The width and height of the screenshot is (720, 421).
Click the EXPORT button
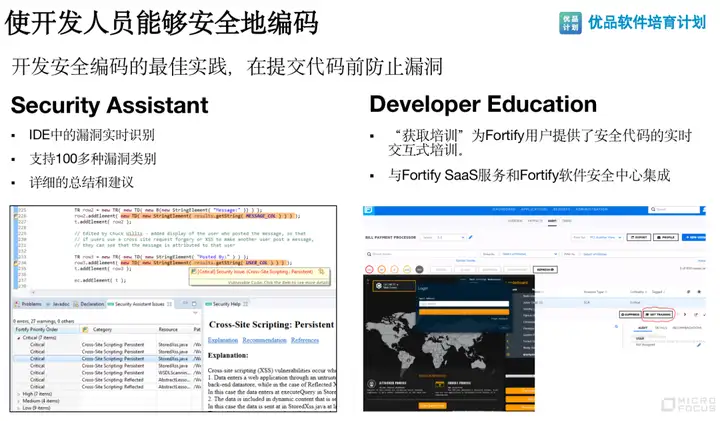638,237
